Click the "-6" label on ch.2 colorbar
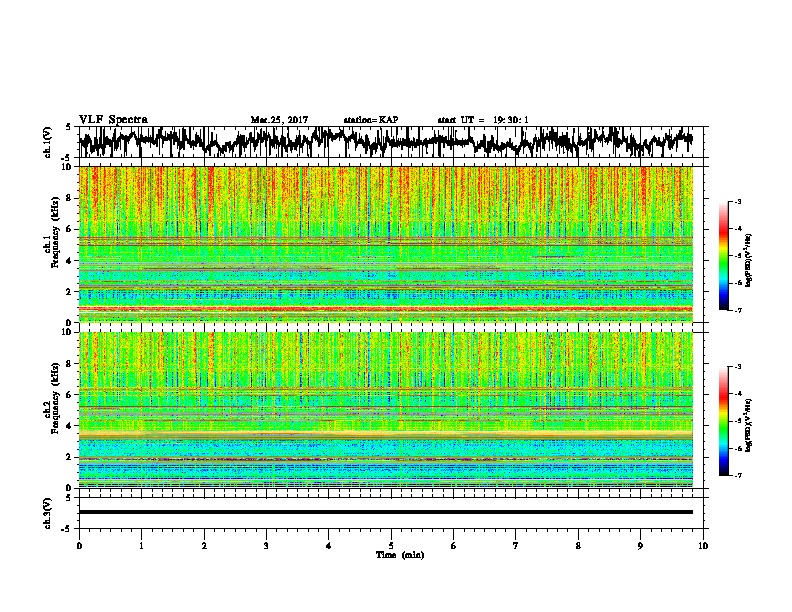792x612 pixels. [x=738, y=448]
